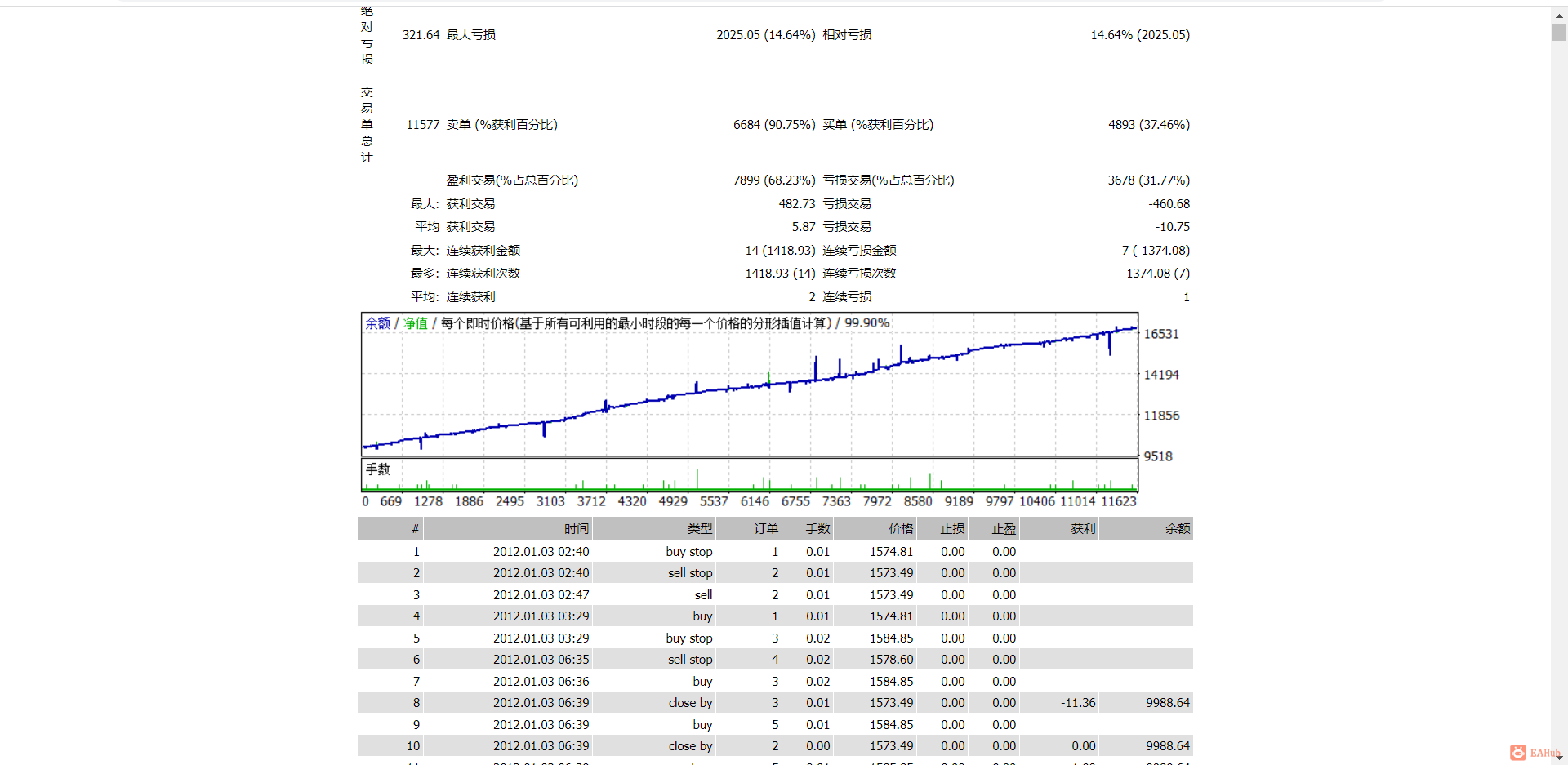Click the 余额 legend label above the chart
1568x765 pixels.
378,323
